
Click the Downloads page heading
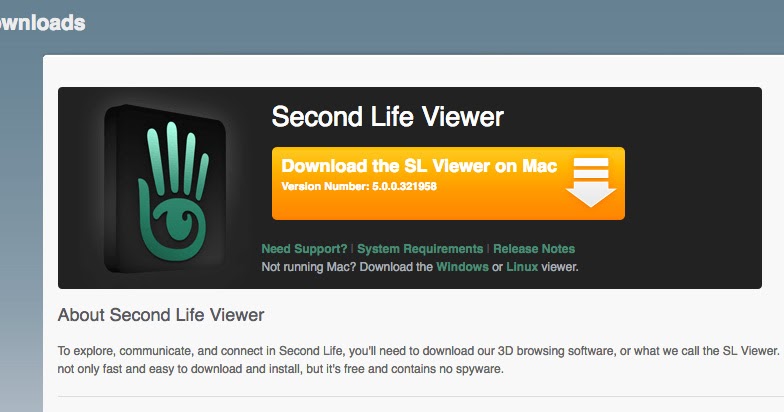(x=42, y=22)
